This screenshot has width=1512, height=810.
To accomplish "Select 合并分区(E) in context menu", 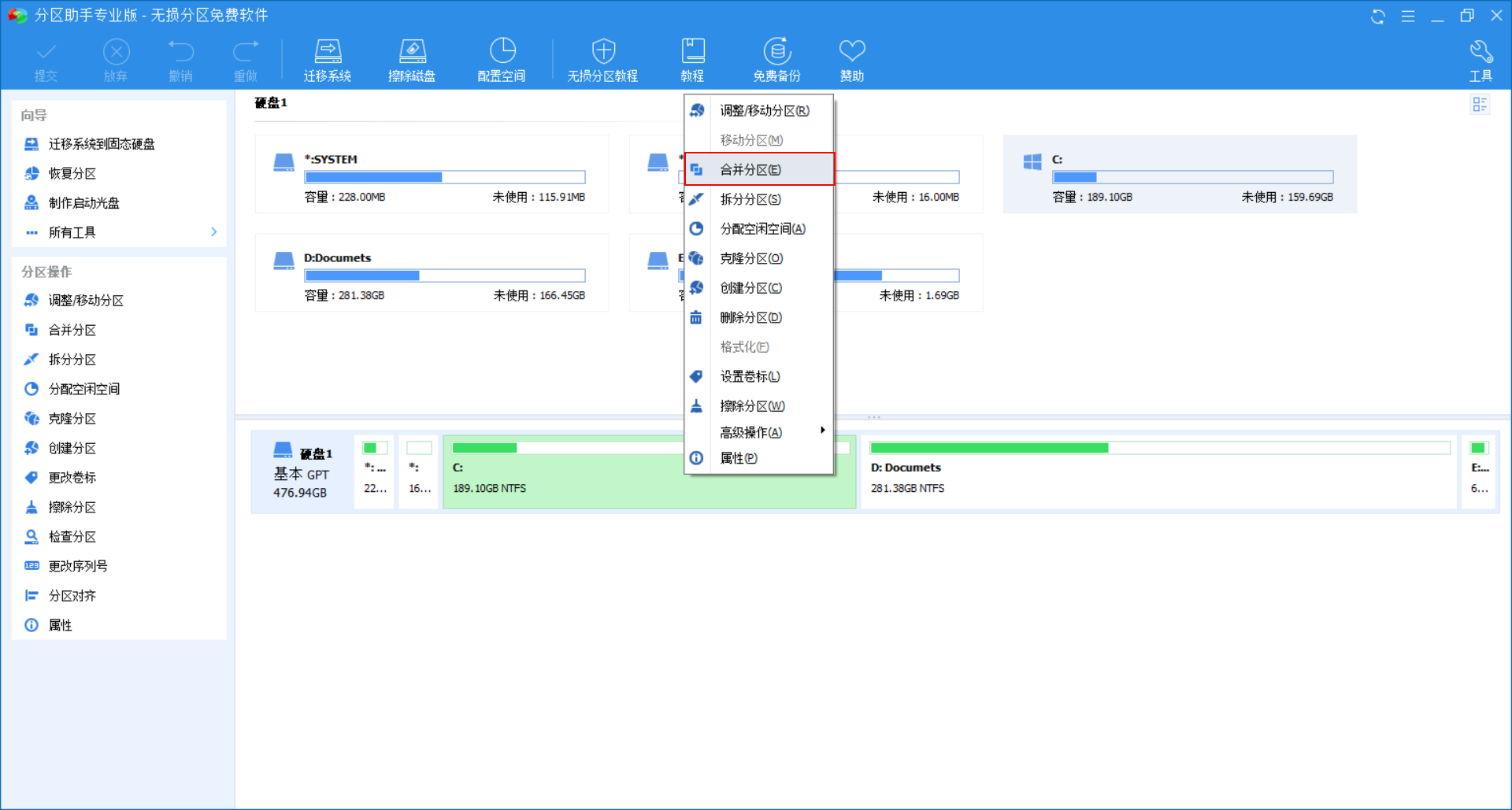I will pyautogui.click(x=750, y=169).
